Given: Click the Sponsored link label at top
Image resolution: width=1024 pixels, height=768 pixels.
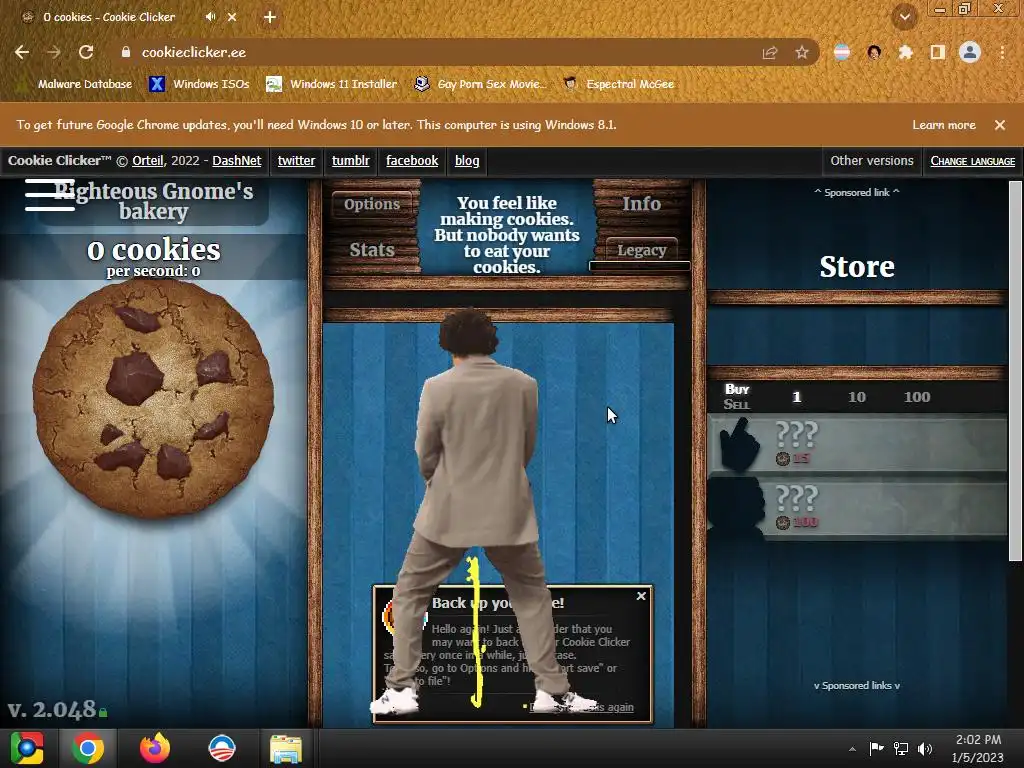Looking at the screenshot, I should click(856, 192).
